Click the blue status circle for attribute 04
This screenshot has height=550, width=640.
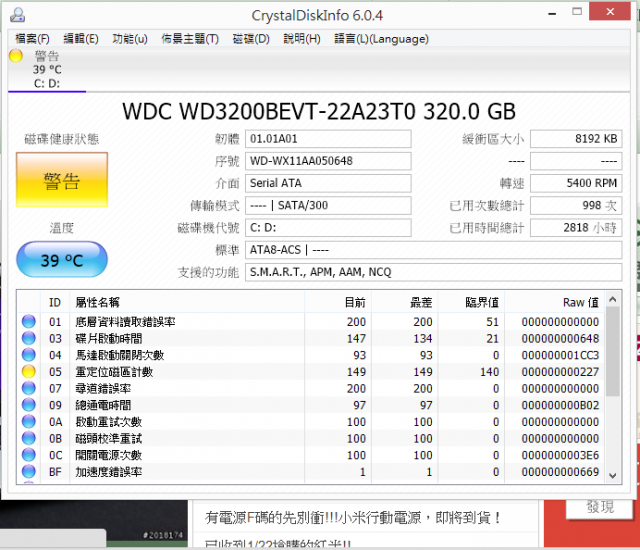29,355
